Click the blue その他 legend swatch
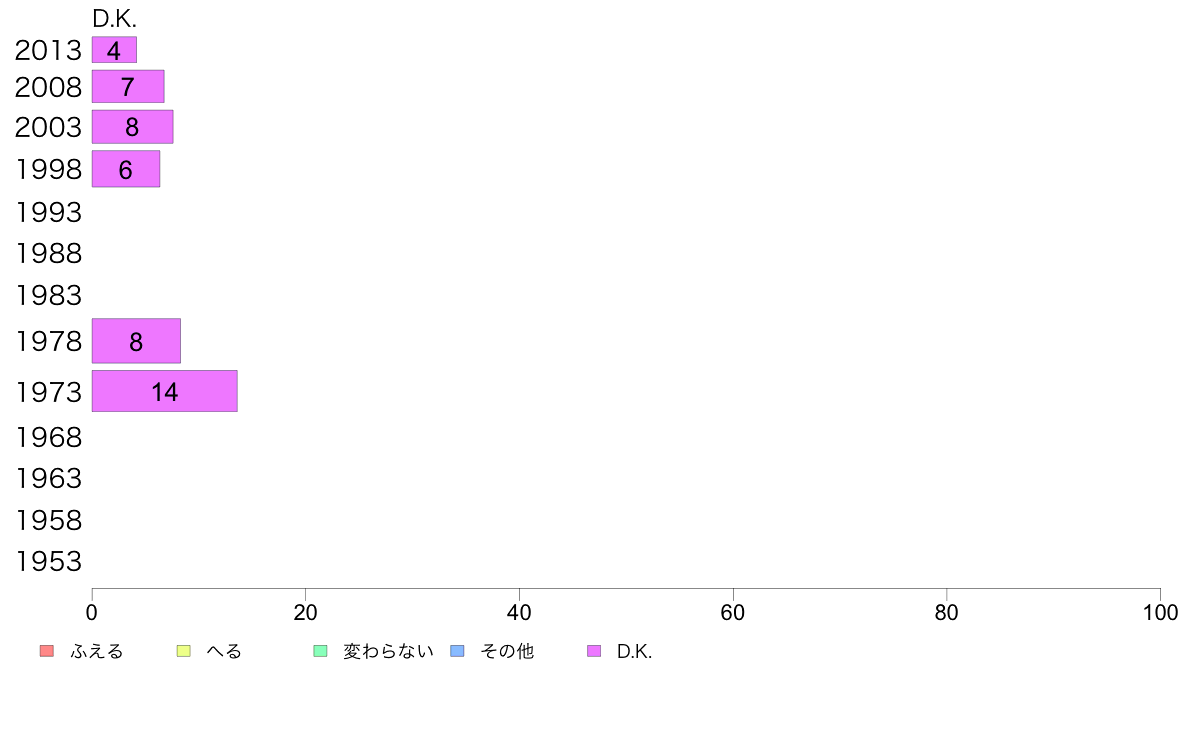 click(x=458, y=651)
